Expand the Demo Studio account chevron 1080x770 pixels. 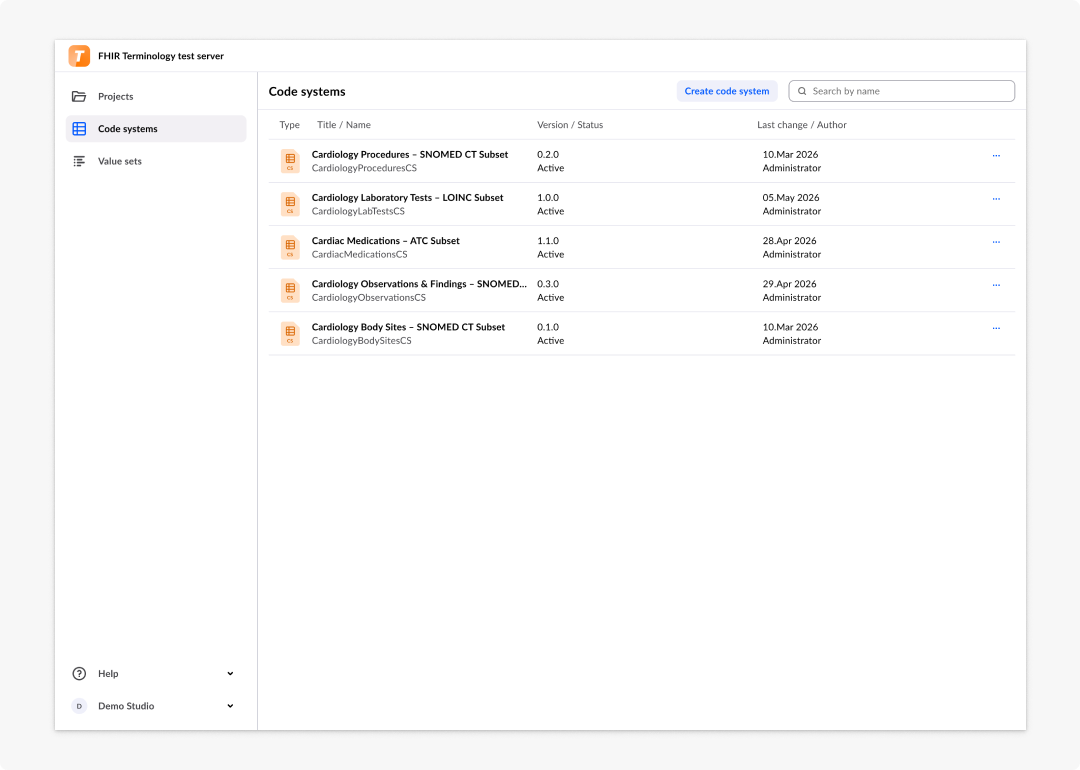click(230, 706)
